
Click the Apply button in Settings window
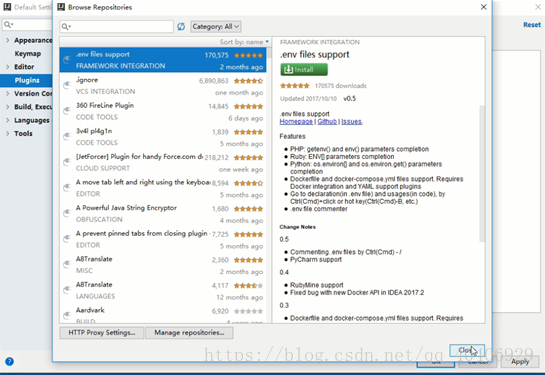coord(520,362)
